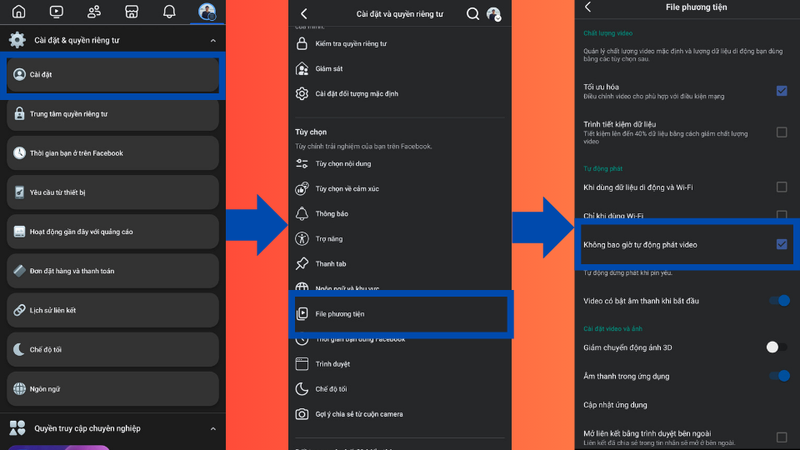800x450 pixels.
Task: Toggle Âm thanh trong ứng dụng switch
Action: coord(780,376)
